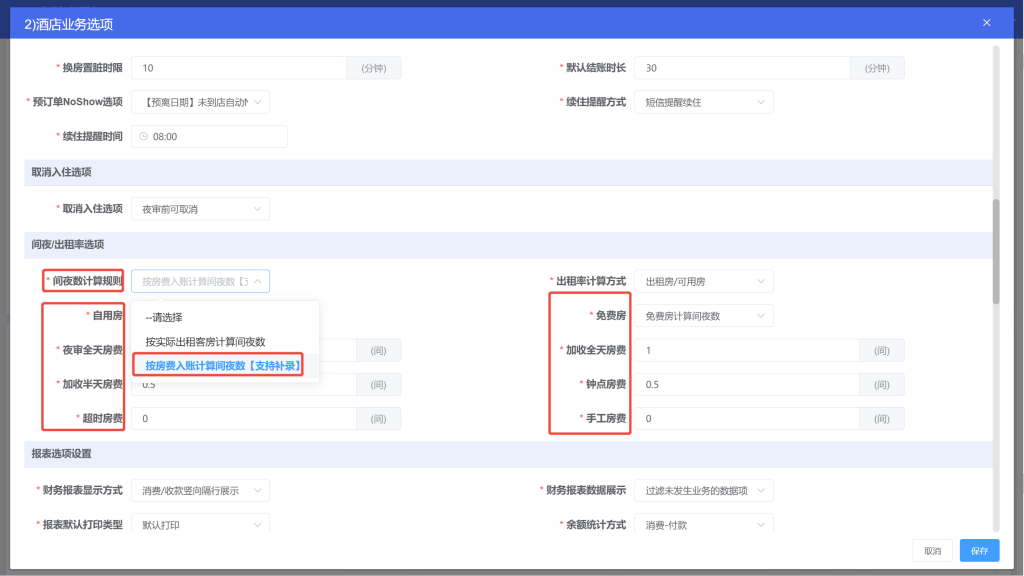Open the clock picker in 续住提醒时间 field
Screen dimensions: 1024x576
pyautogui.click(x=208, y=136)
